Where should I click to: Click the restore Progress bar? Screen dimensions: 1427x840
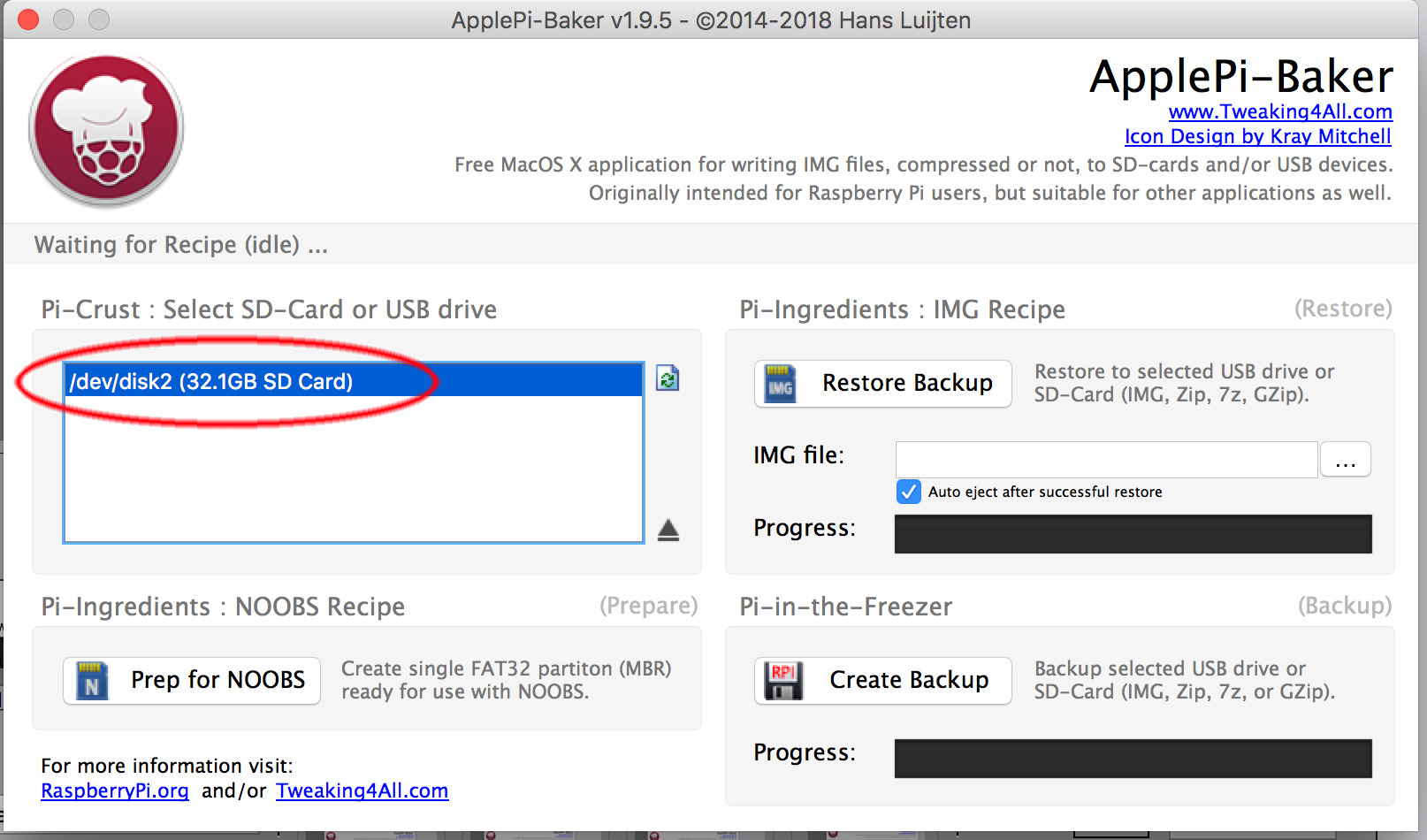[x=1133, y=534]
